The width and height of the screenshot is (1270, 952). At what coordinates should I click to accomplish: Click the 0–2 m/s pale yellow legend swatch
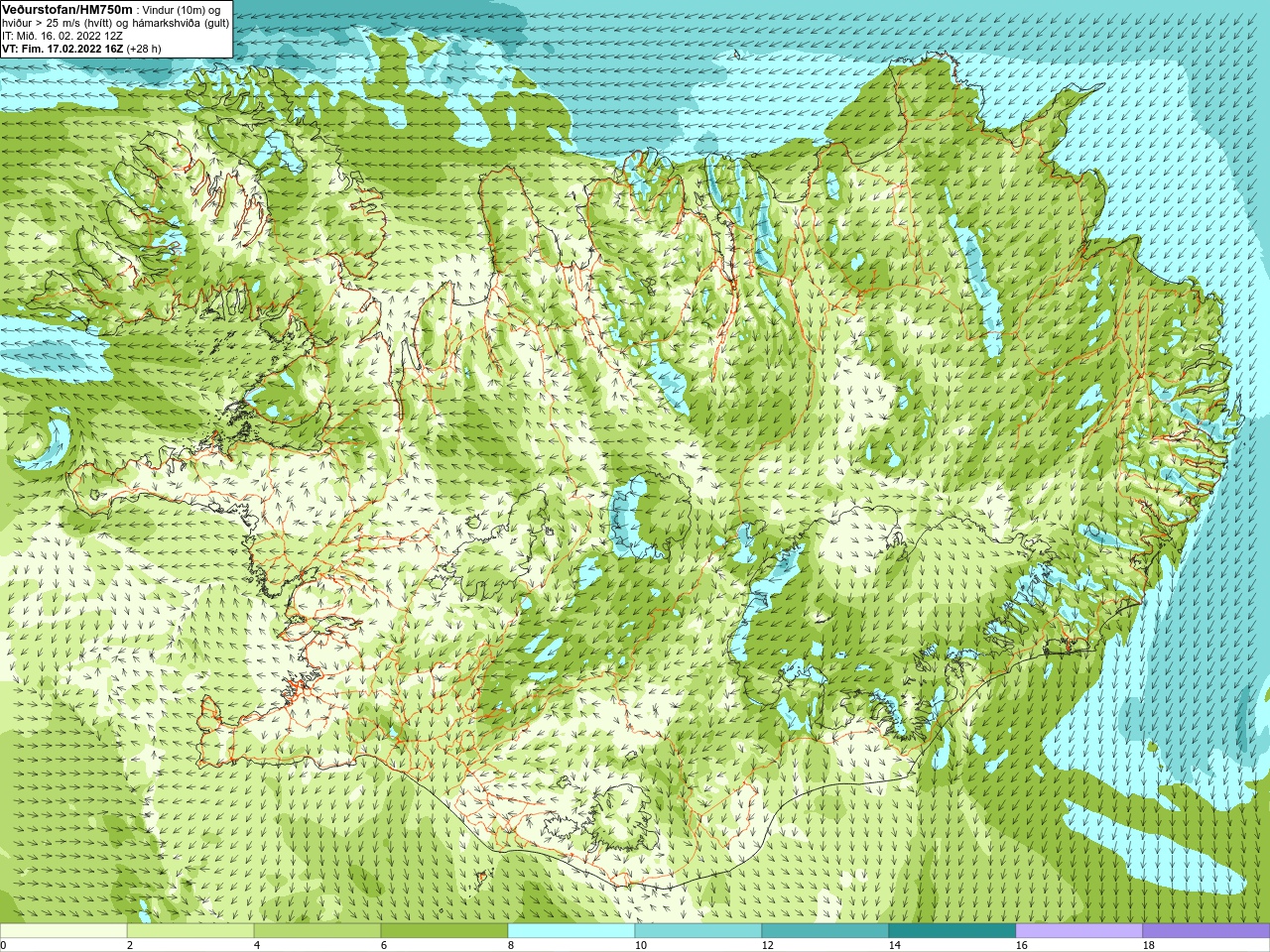click(63, 931)
